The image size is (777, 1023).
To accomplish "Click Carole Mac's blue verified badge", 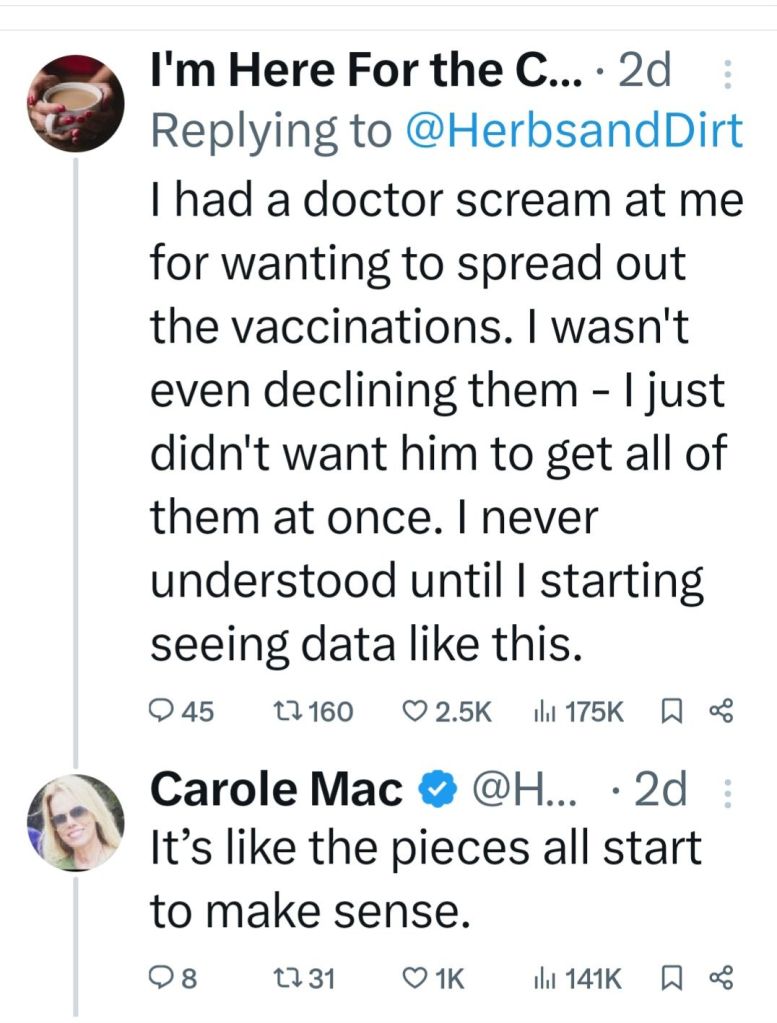I will tap(430, 792).
